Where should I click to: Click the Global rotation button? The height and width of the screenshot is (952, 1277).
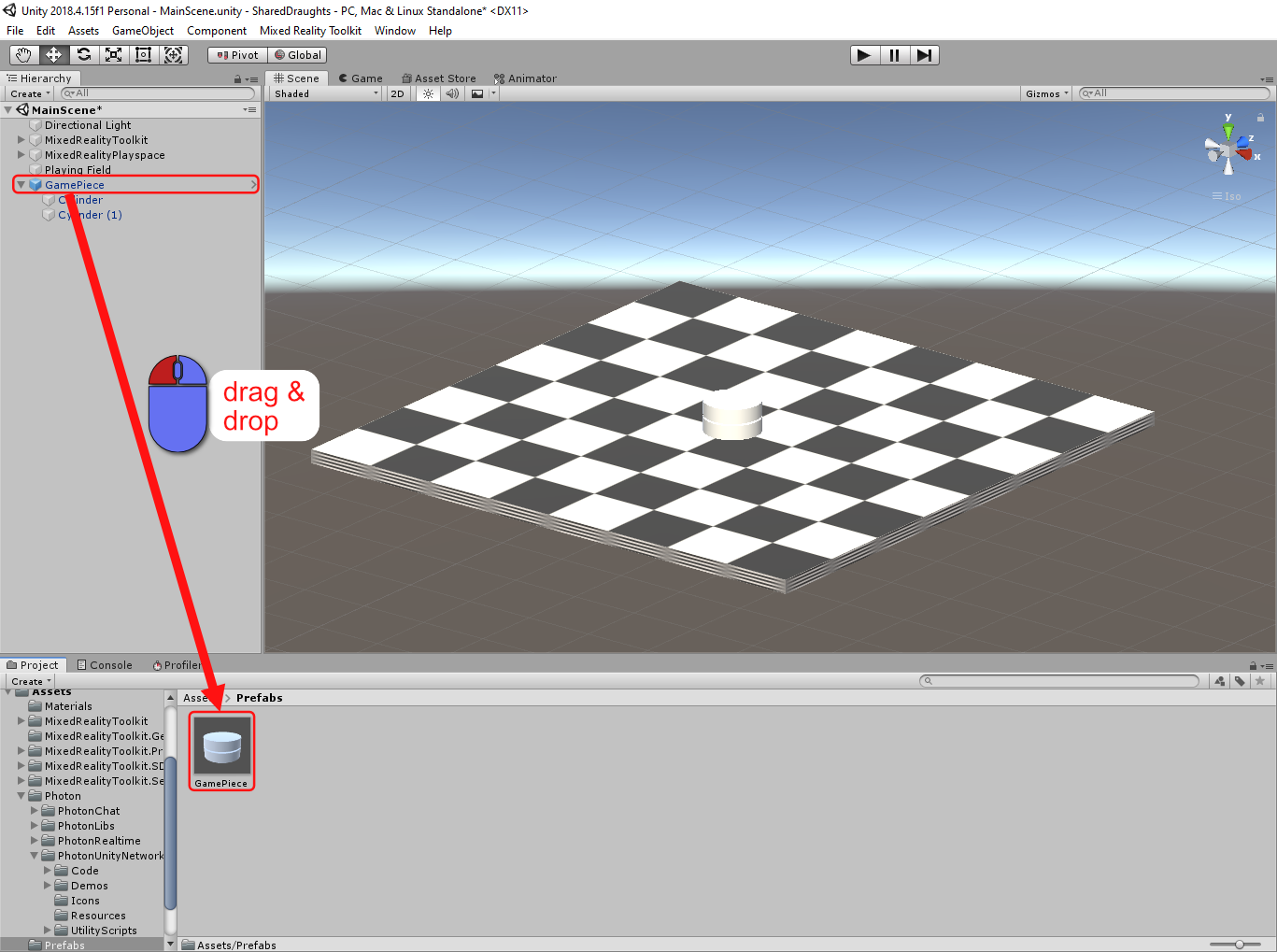pyautogui.click(x=298, y=55)
